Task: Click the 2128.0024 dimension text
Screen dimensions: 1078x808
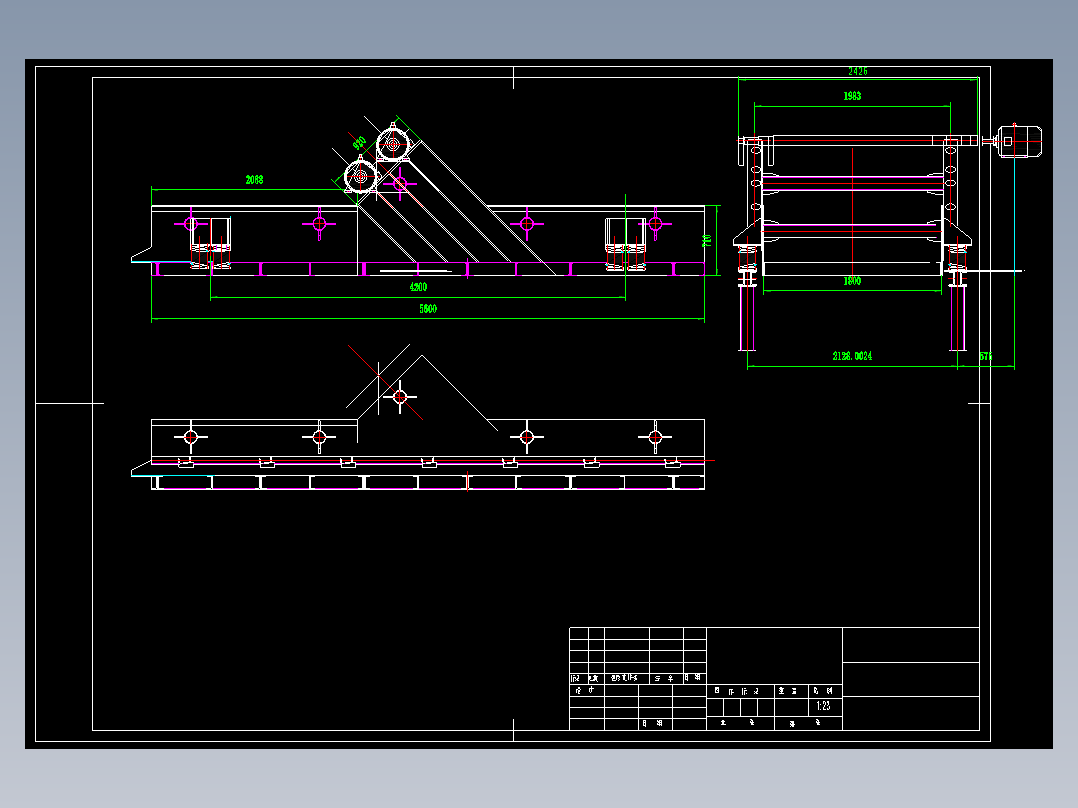Action: [852, 356]
